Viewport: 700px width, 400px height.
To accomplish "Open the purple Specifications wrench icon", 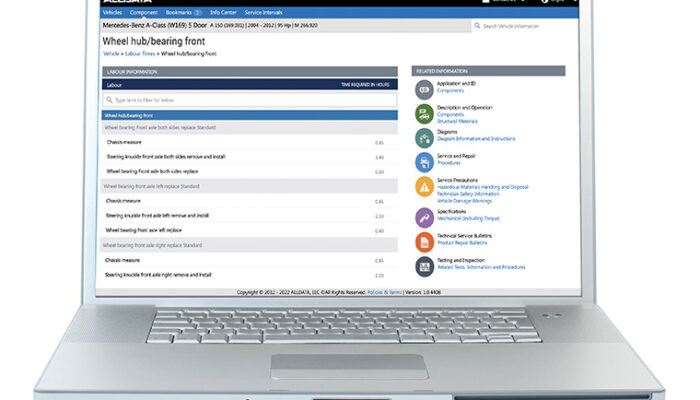I will point(424,214).
